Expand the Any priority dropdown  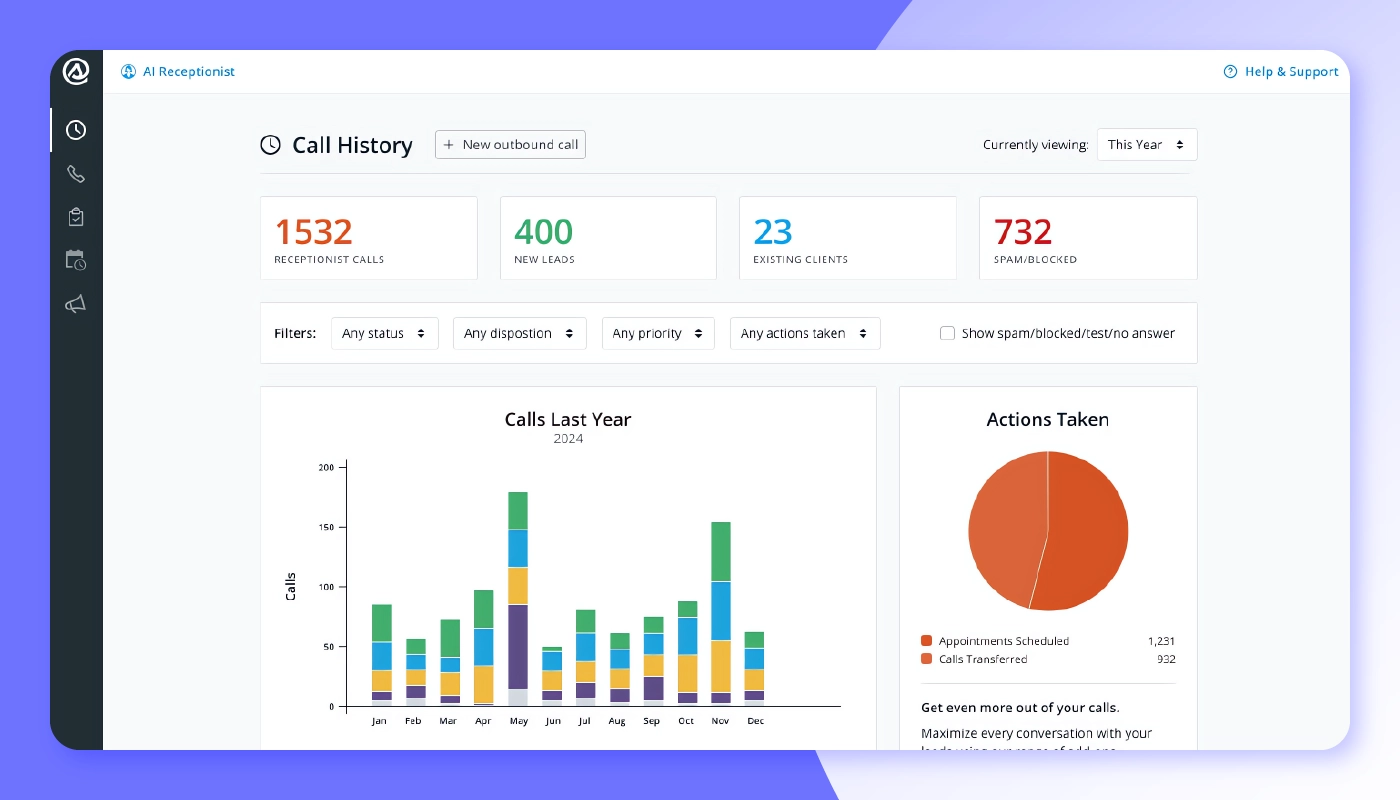pos(658,333)
